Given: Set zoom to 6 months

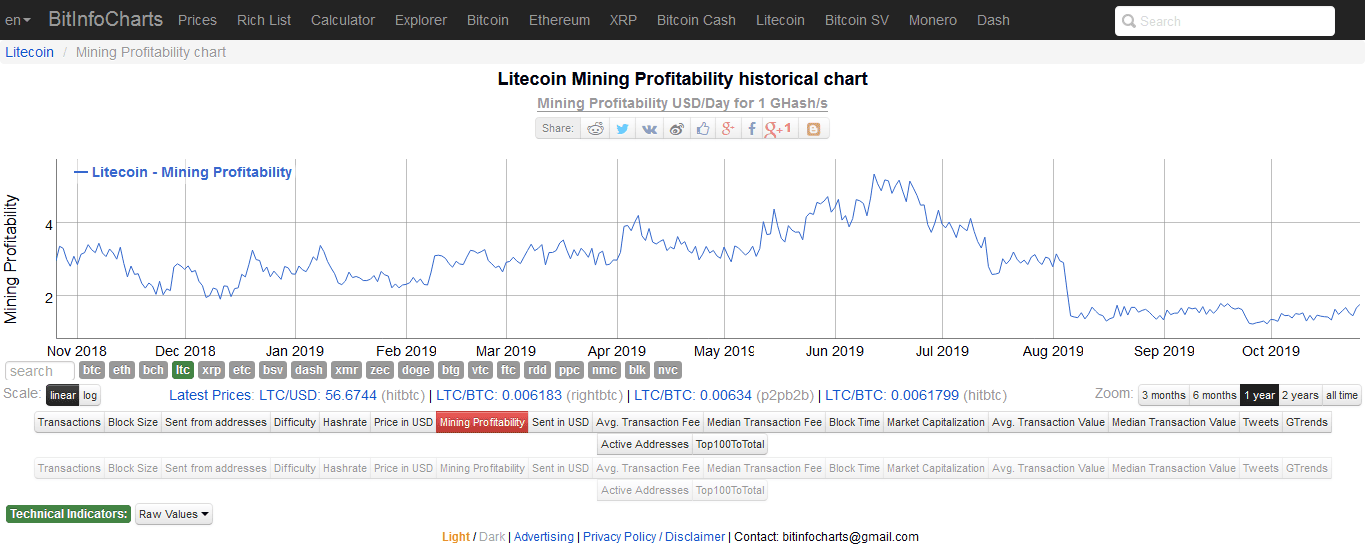Looking at the screenshot, I should pos(1214,395).
